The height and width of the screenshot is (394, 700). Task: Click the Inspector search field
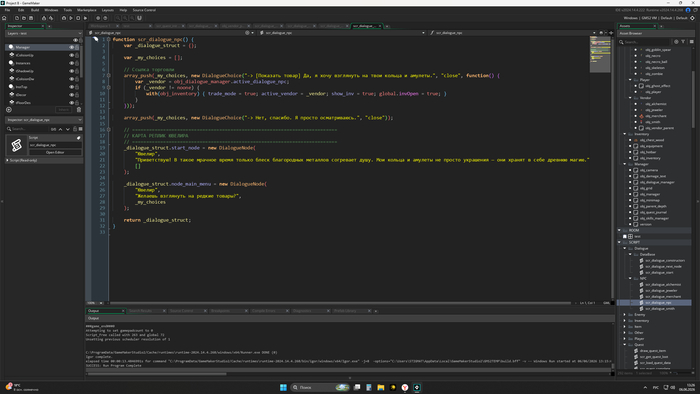click(x=28, y=129)
